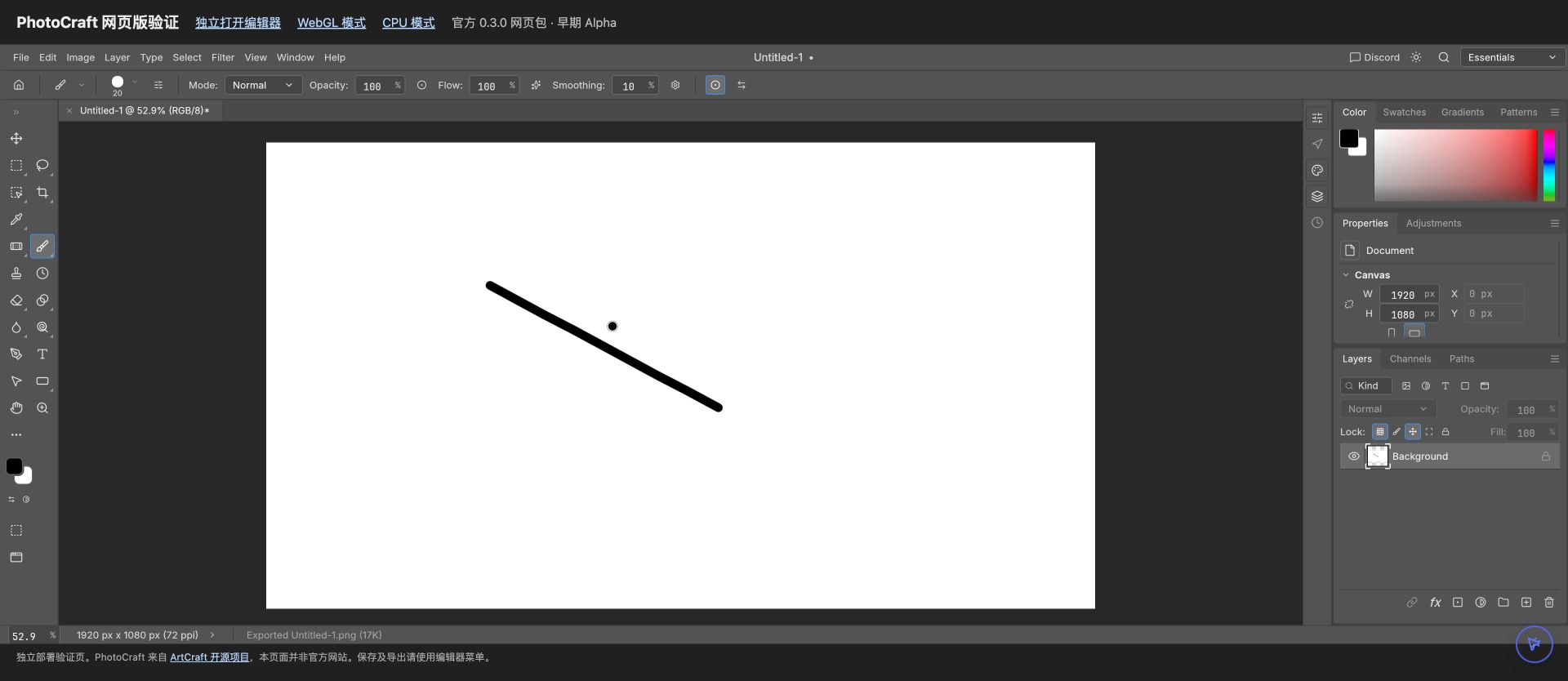Viewport: 1568px width, 681px height.
Task: Expand the toolbox double arrow
Action: click(x=16, y=112)
